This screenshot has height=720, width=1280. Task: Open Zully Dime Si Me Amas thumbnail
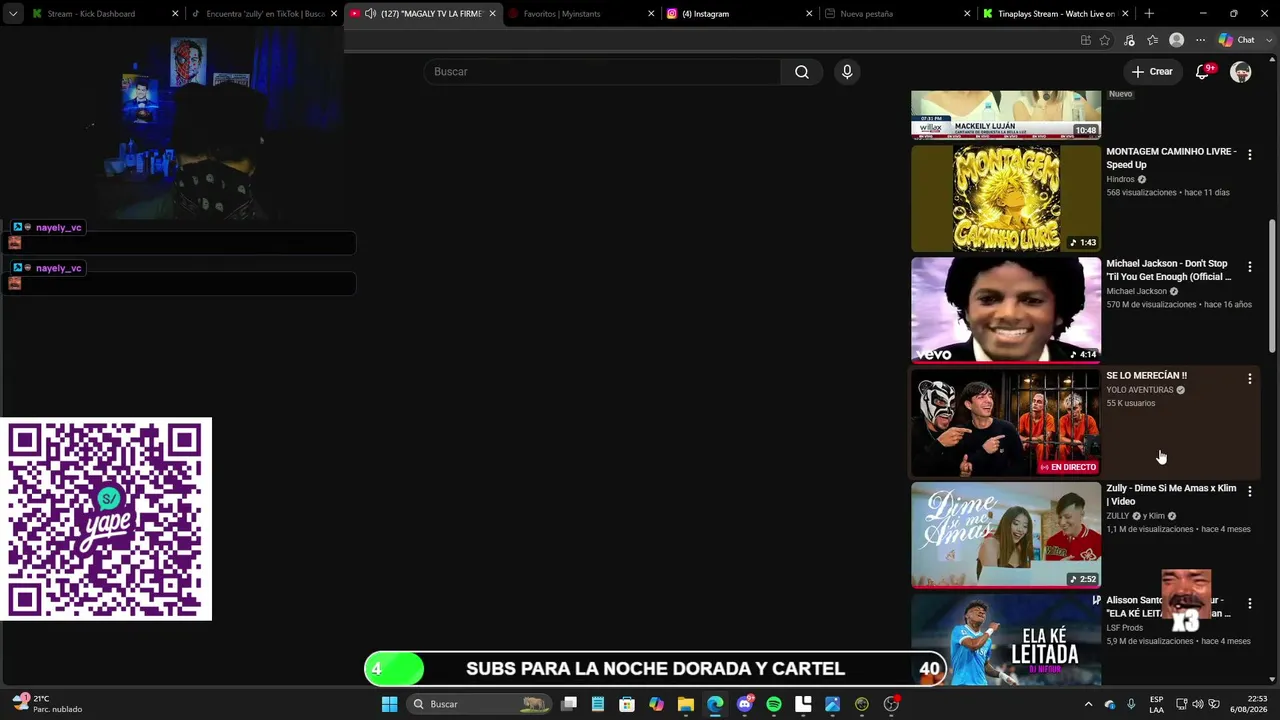(x=1006, y=535)
